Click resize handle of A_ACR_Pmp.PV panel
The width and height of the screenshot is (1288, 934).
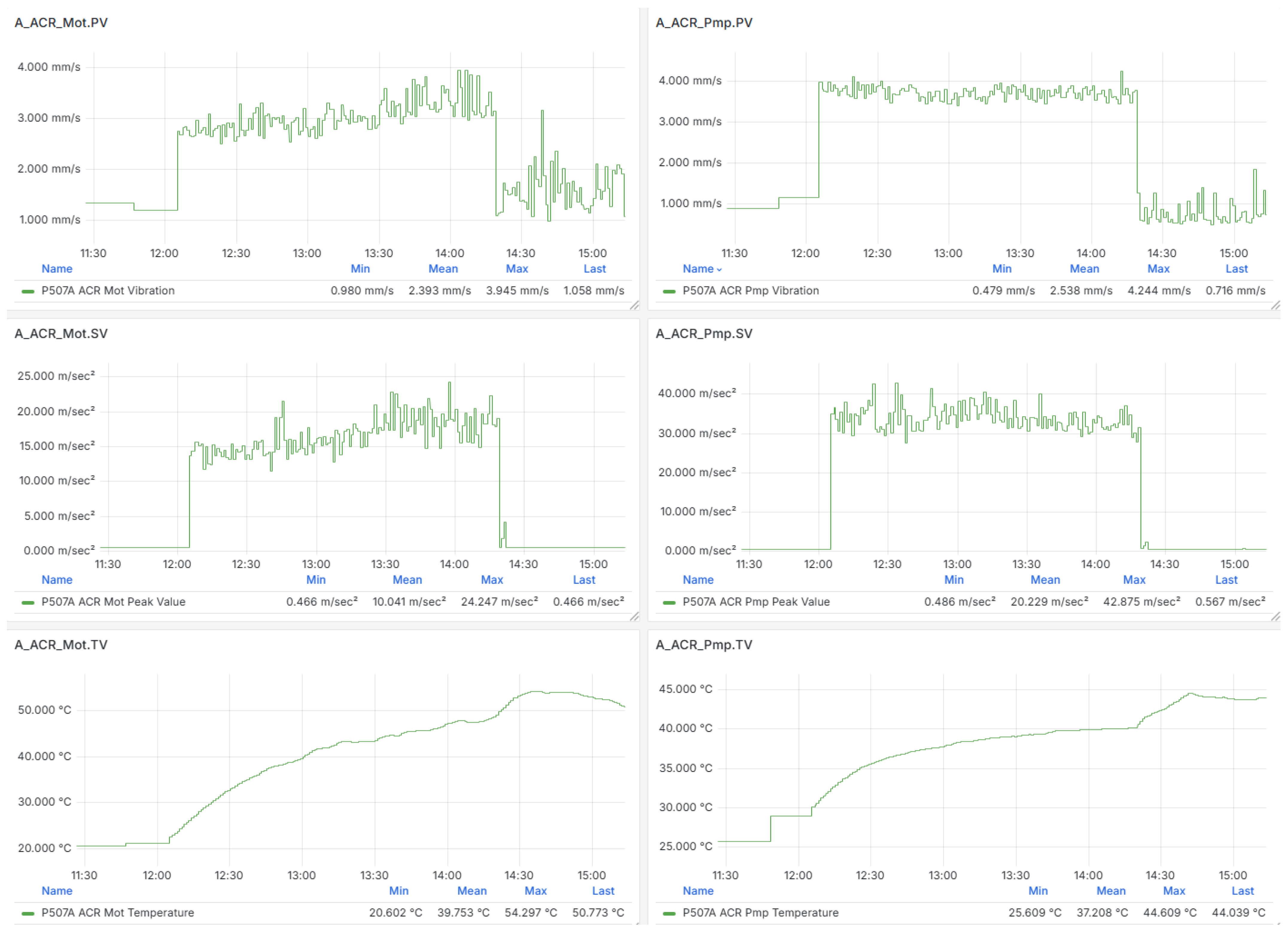[1275, 306]
